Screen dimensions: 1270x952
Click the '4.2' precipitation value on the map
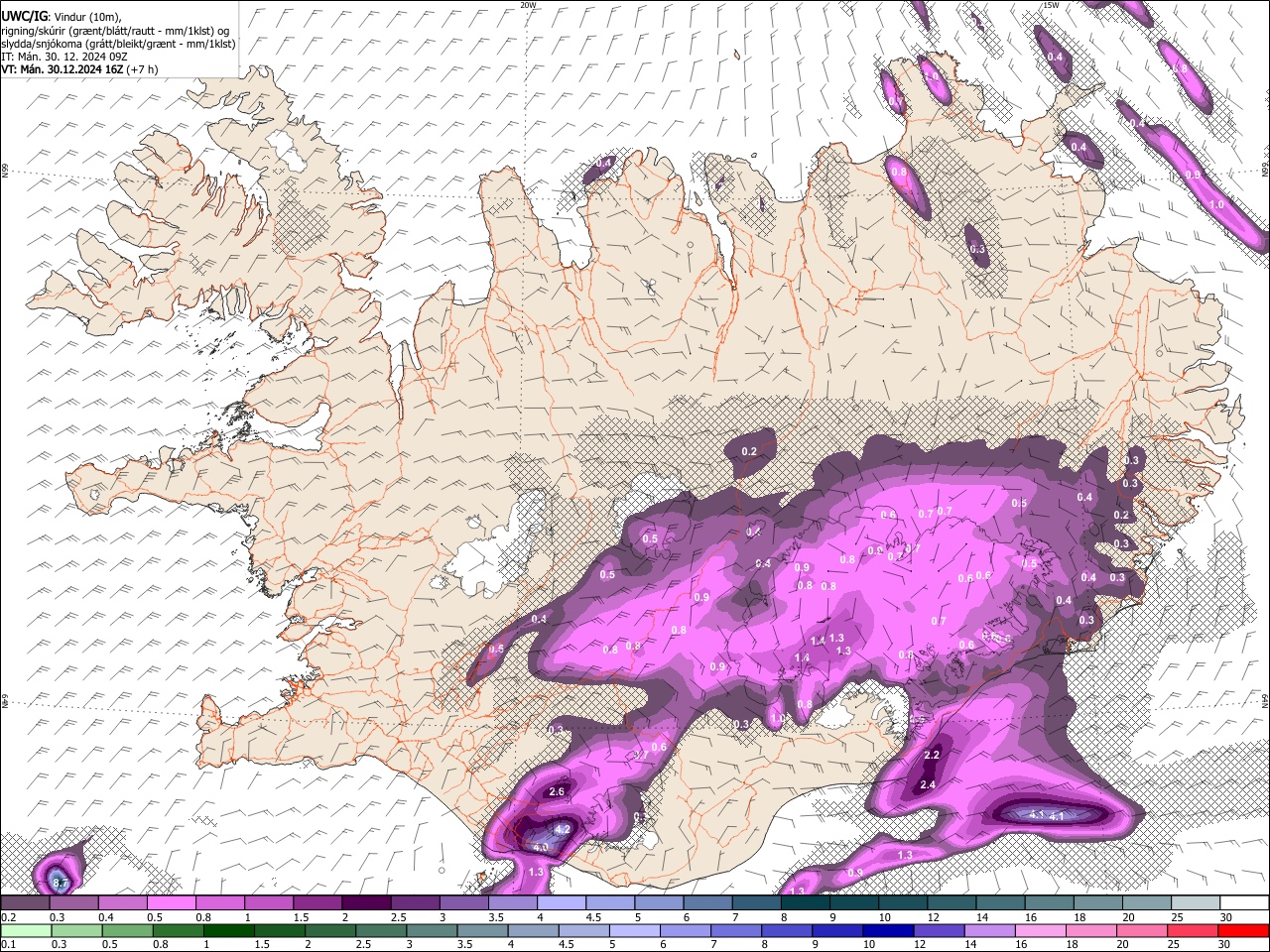[562, 829]
